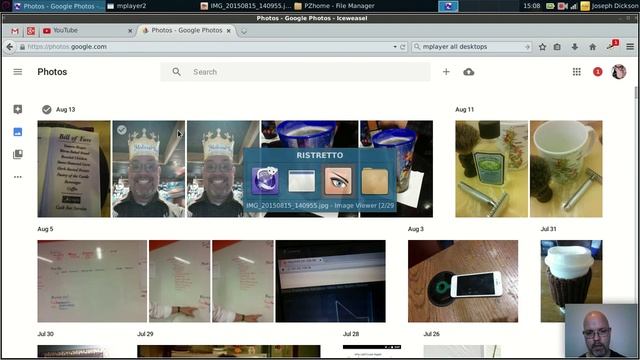Click into the Photos Search field
Viewport: 640px width, 360px height.
pyautogui.click(x=295, y=72)
